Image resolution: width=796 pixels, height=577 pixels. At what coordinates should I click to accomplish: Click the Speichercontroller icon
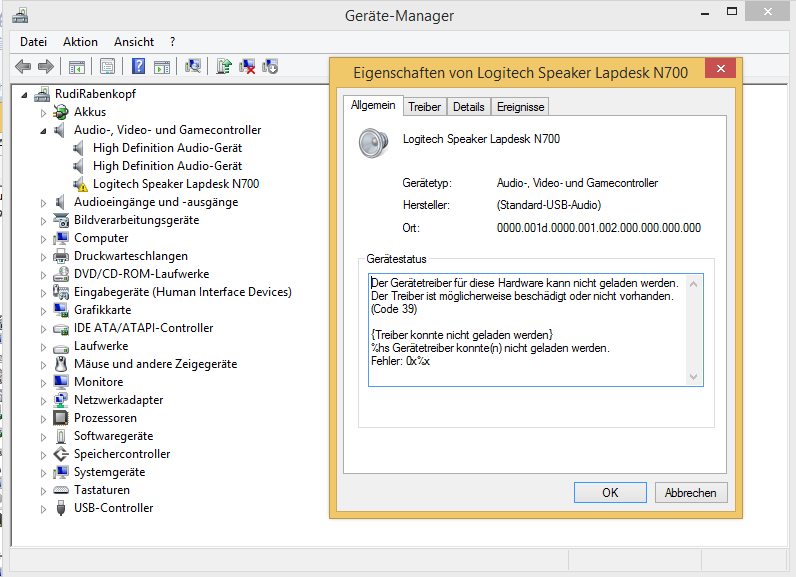(x=61, y=454)
